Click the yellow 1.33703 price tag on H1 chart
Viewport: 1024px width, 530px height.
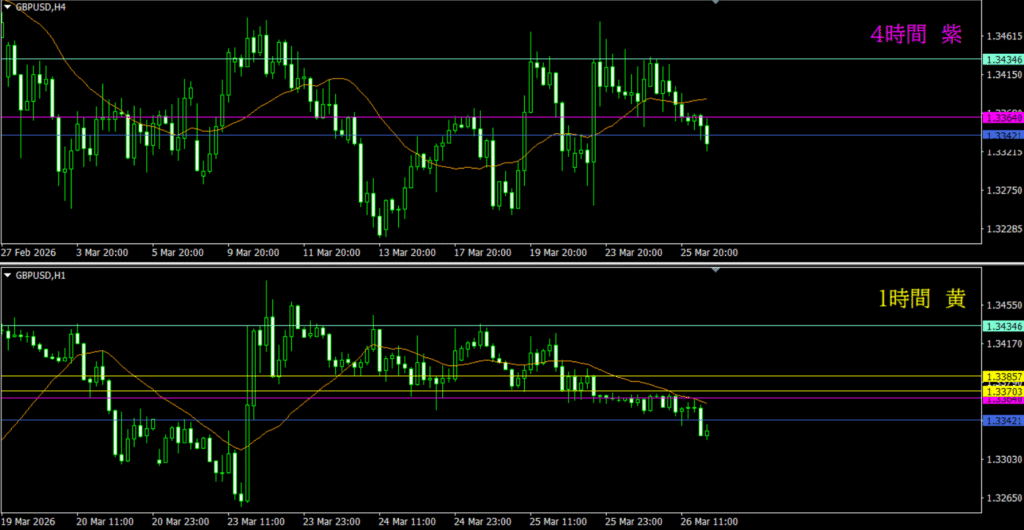pyautogui.click(x=1002, y=392)
